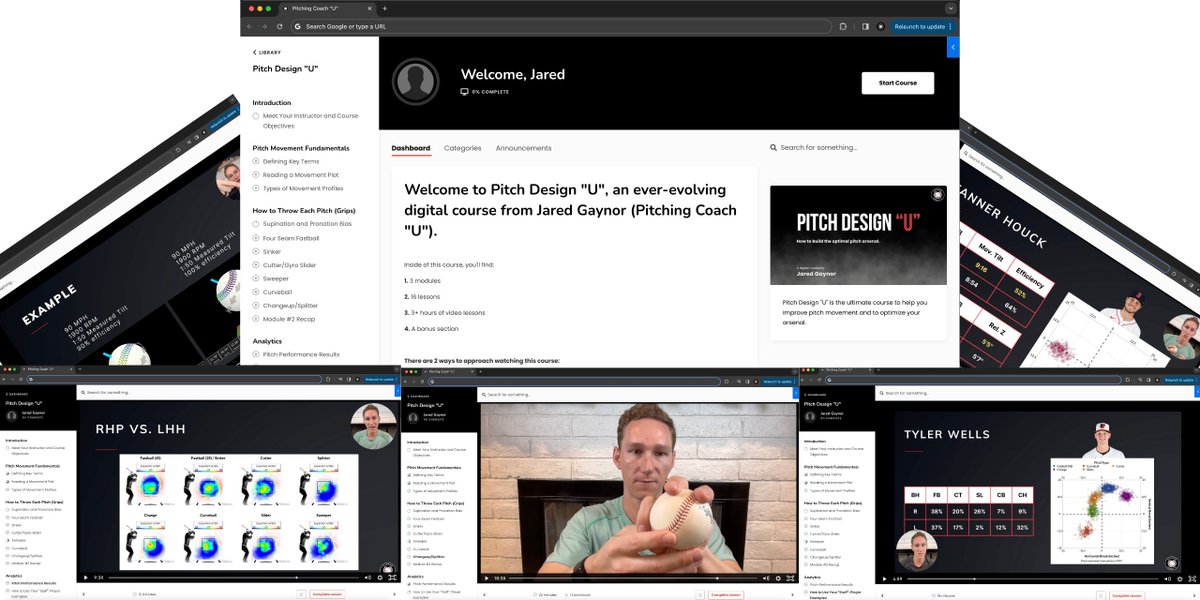Open Curveball lesson in main sidebar
Image resolution: width=1200 pixels, height=600 pixels.
279,292
